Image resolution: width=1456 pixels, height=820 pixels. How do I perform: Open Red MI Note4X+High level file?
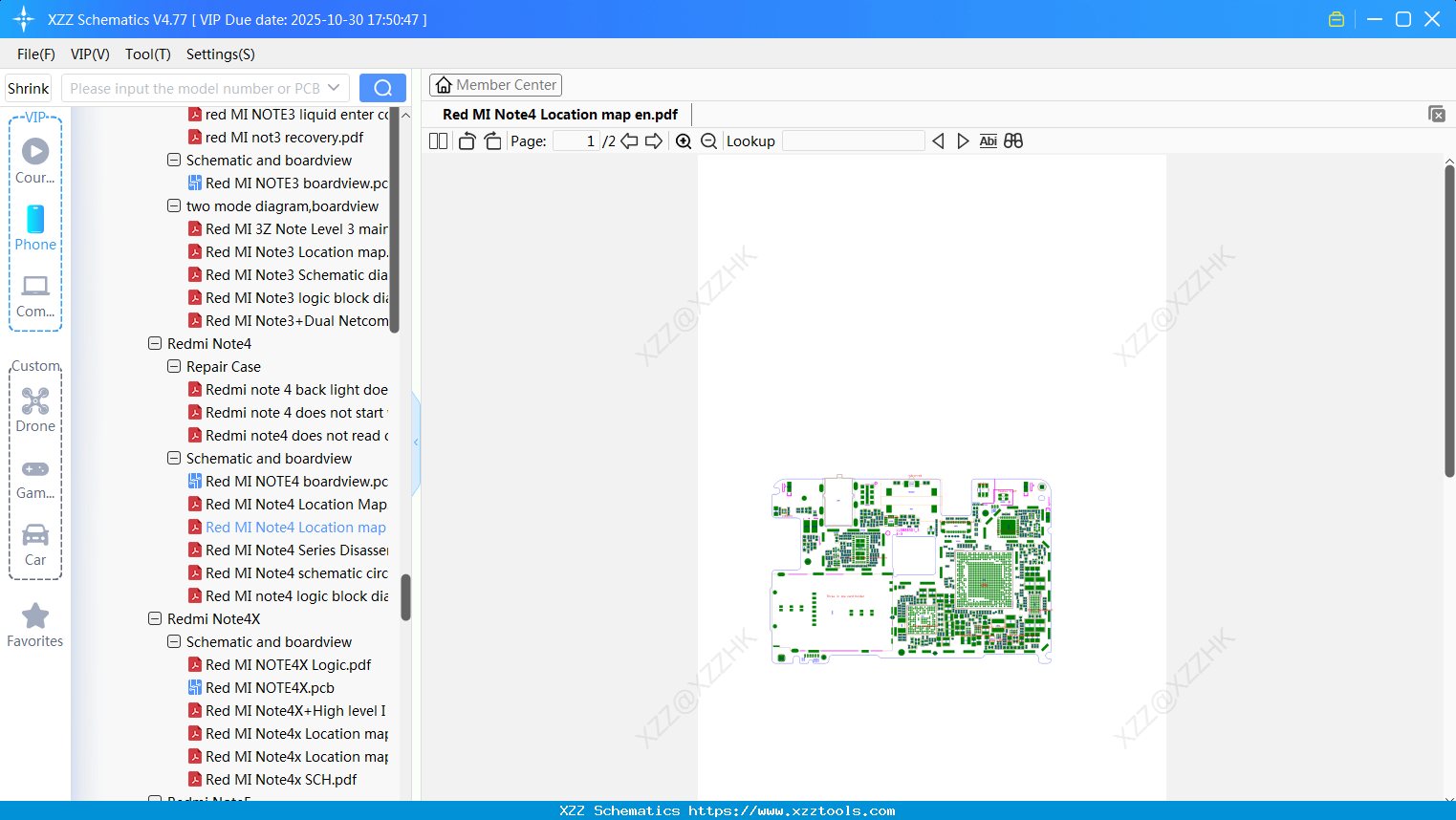point(288,711)
